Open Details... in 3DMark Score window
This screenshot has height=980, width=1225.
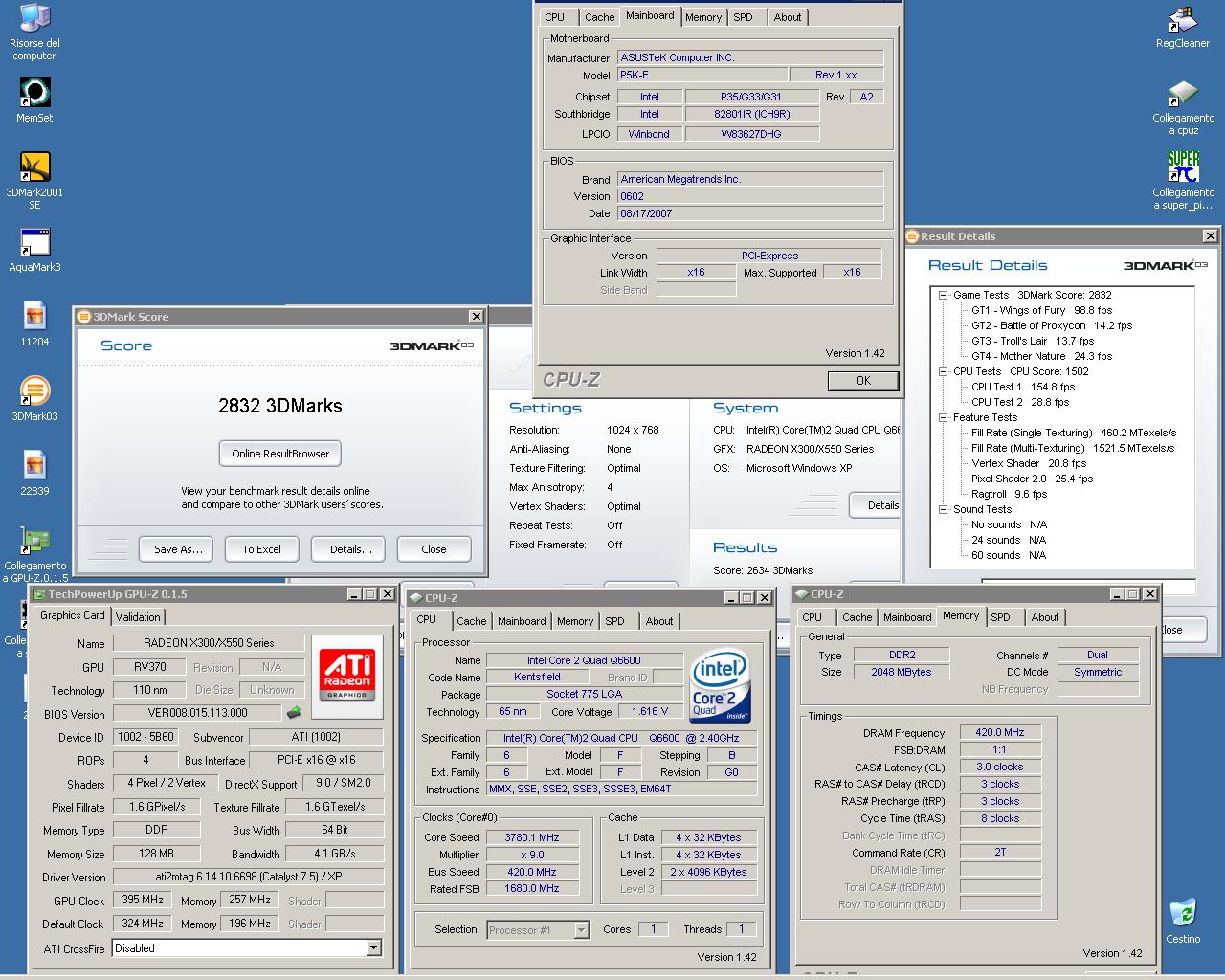tap(350, 549)
